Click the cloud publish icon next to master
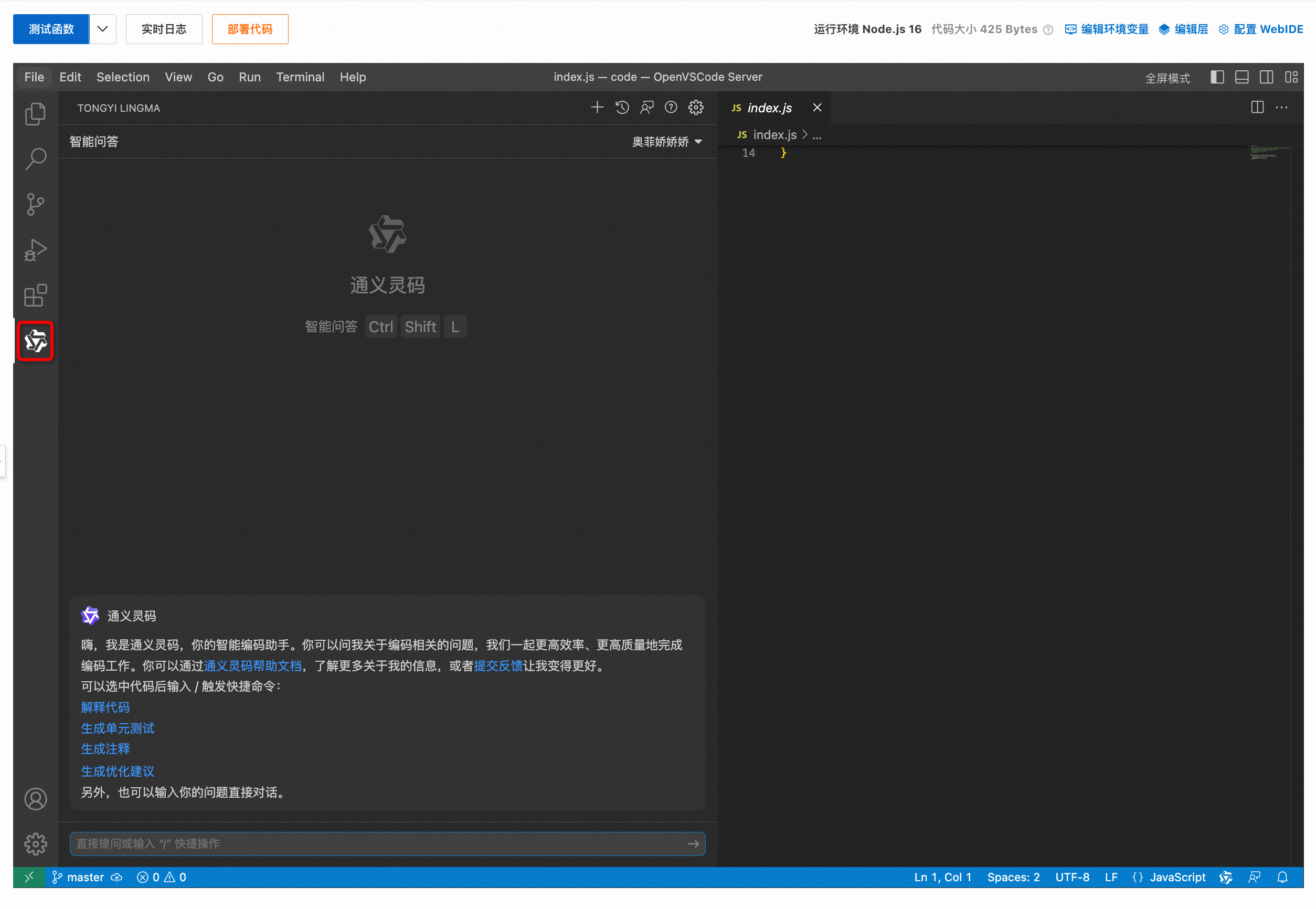The width and height of the screenshot is (1316, 909). pos(116,877)
